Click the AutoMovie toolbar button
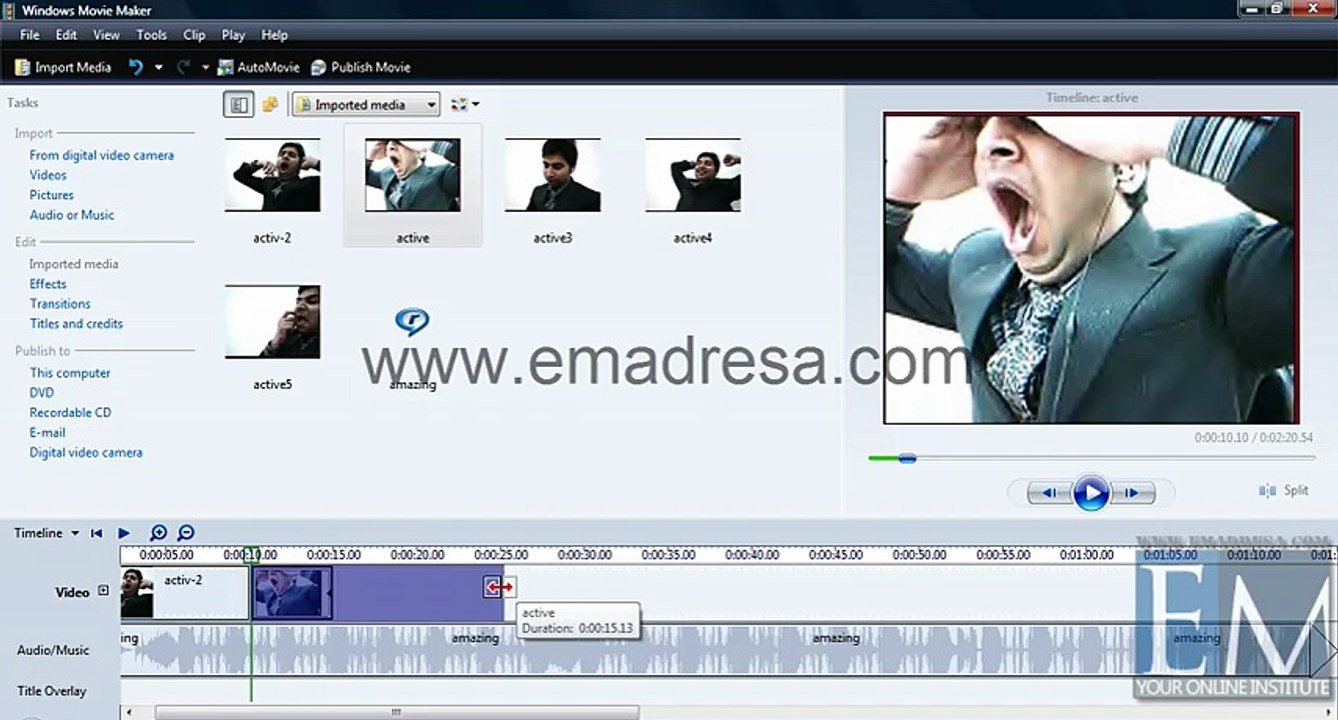The height and width of the screenshot is (720, 1338). pos(259,67)
